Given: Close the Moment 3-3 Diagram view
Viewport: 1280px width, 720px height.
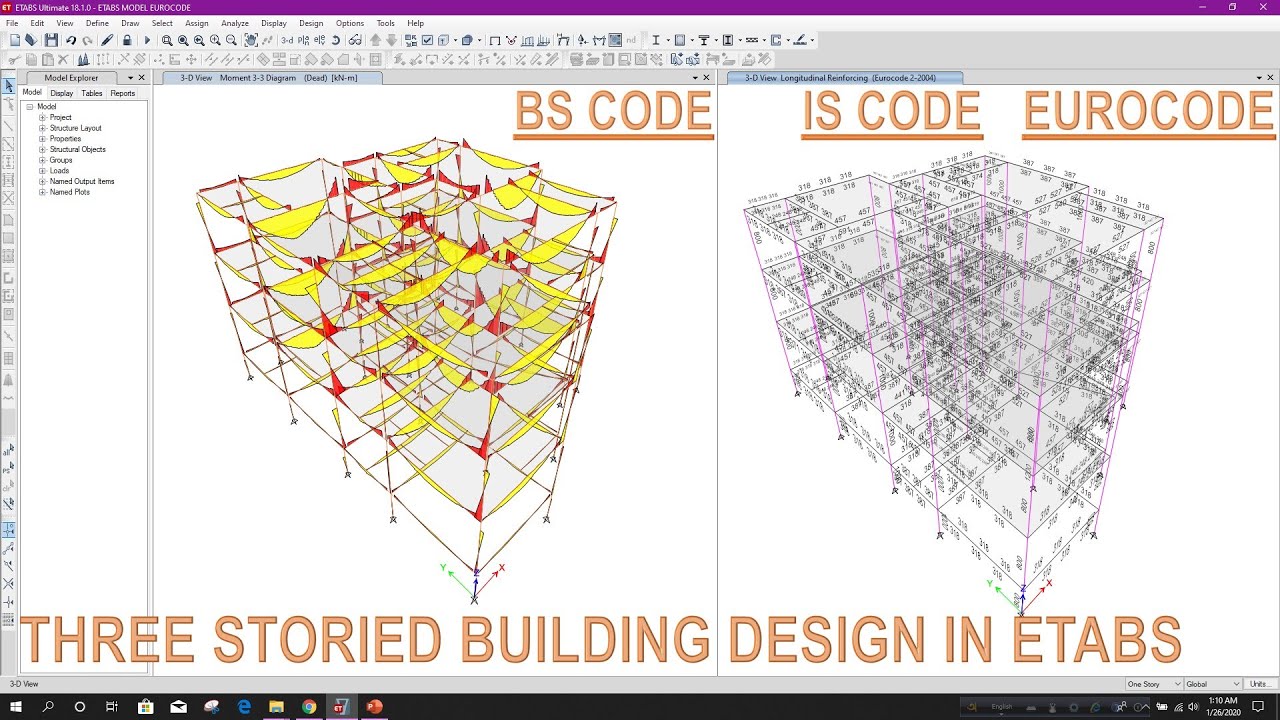Looking at the screenshot, I should point(706,78).
